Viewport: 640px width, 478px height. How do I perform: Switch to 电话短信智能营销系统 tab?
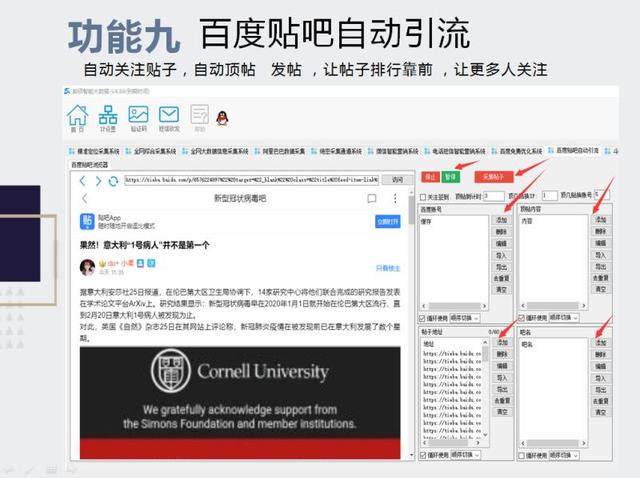pos(455,151)
